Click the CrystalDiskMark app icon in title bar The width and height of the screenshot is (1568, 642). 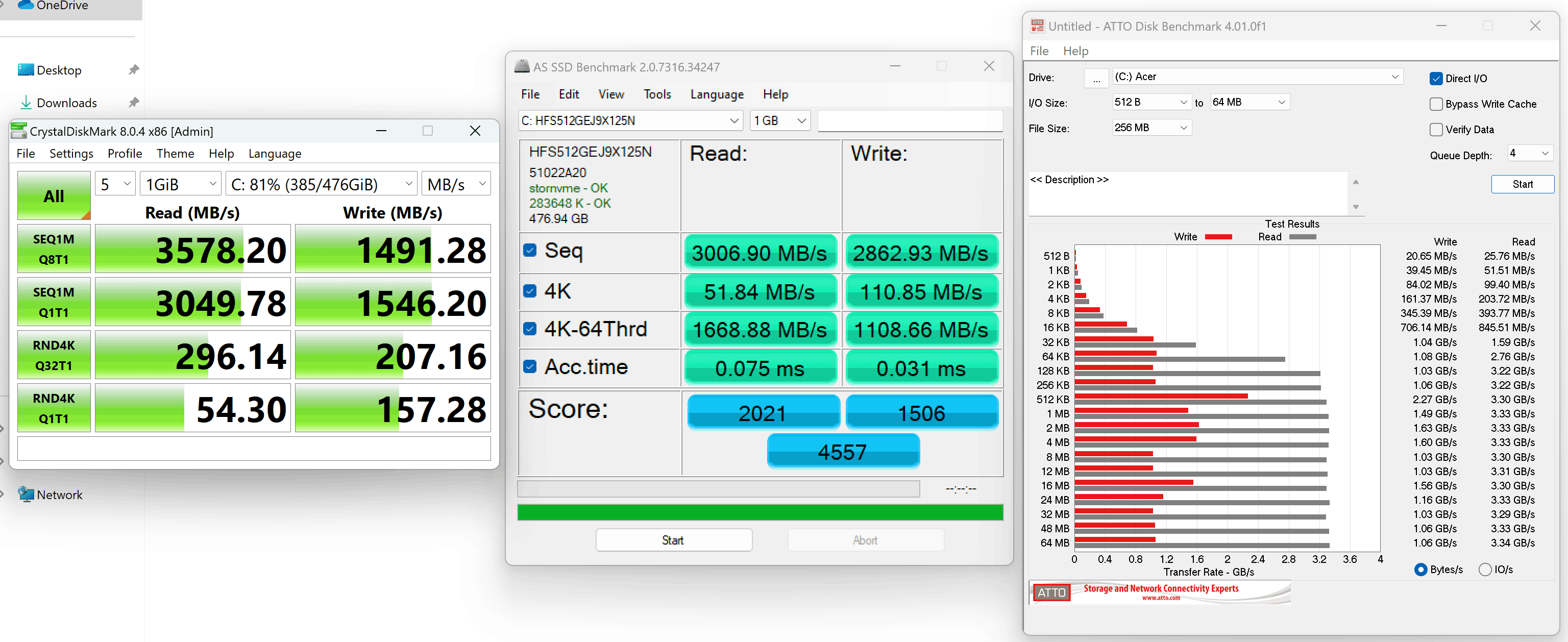click(x=19, y=131)
